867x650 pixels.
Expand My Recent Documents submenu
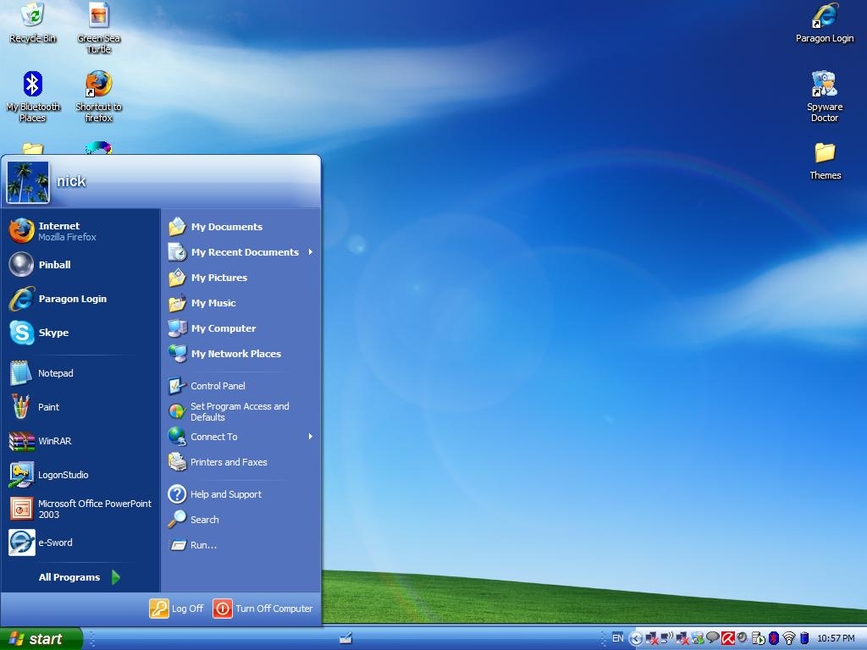pos(241,252)
